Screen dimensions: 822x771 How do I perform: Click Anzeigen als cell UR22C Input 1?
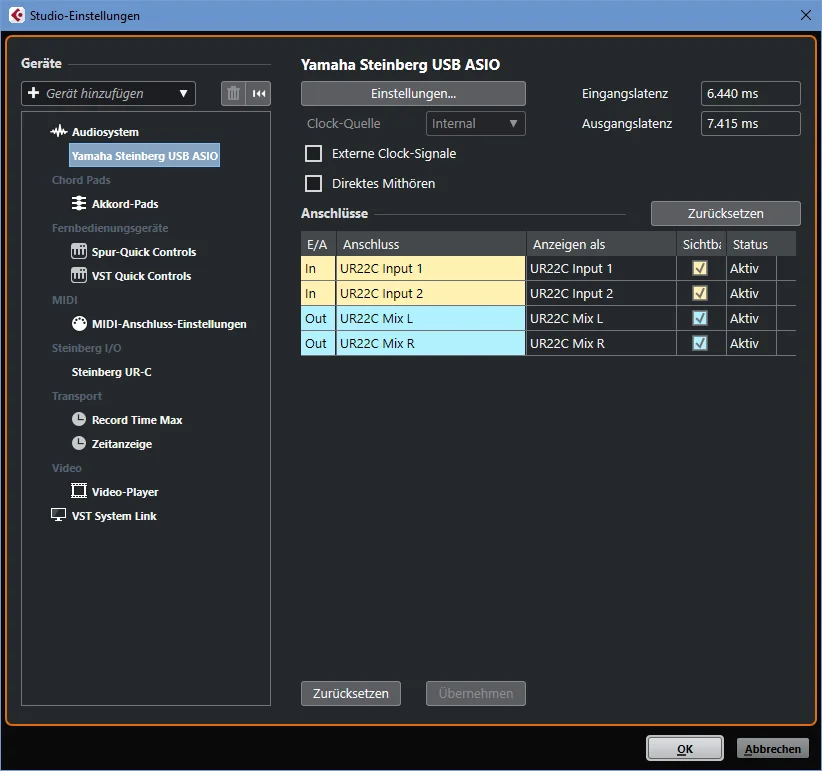pos(601,268)
